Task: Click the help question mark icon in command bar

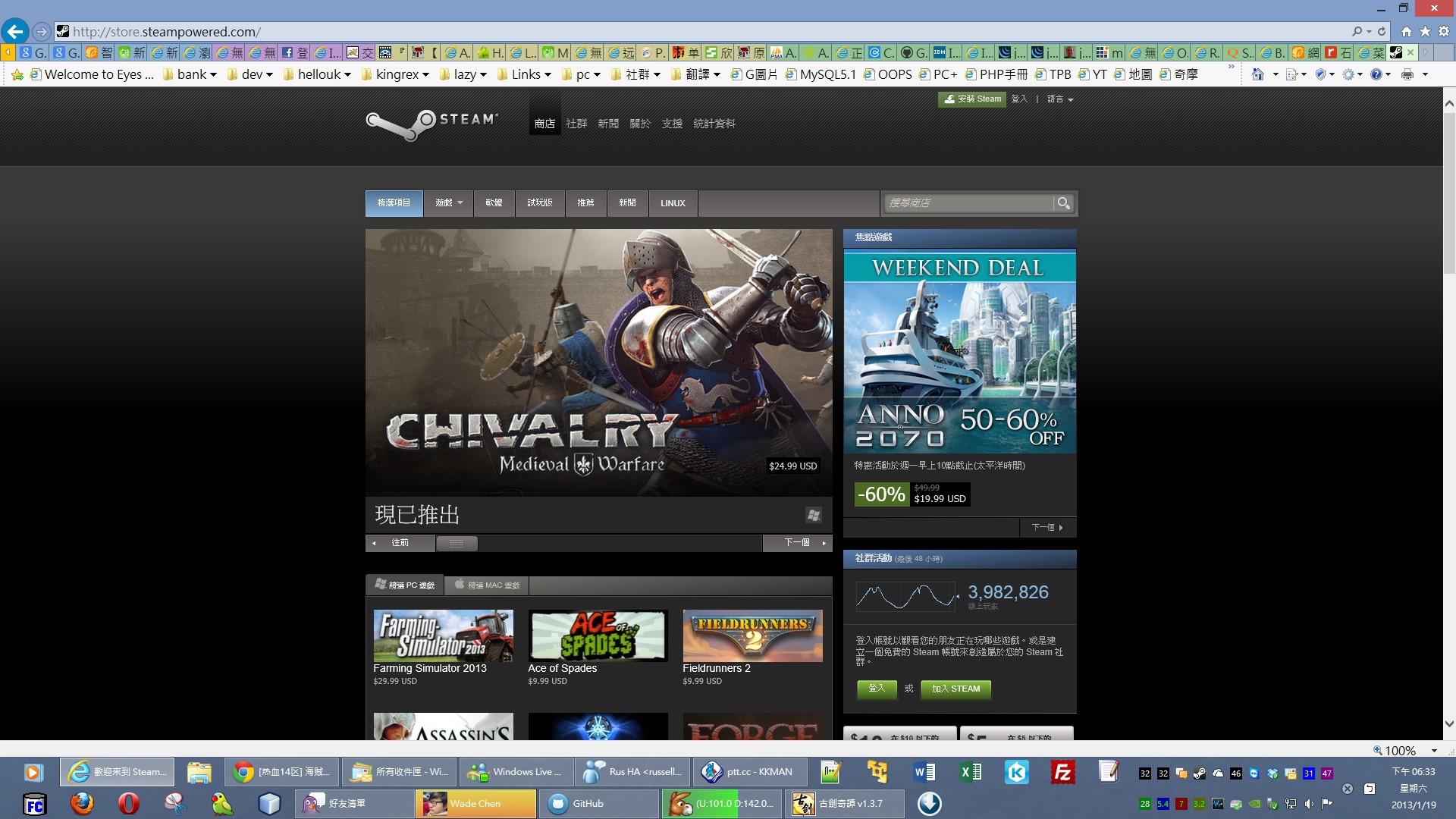Action: pos(1376,74)
